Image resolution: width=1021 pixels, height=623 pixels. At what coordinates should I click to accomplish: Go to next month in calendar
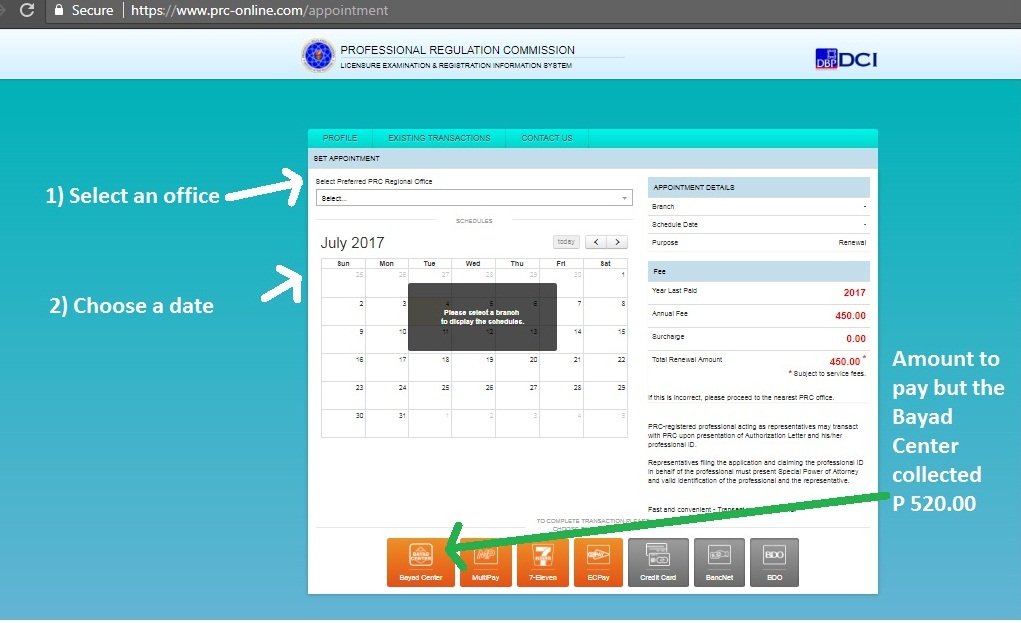(x=617, y=242)
